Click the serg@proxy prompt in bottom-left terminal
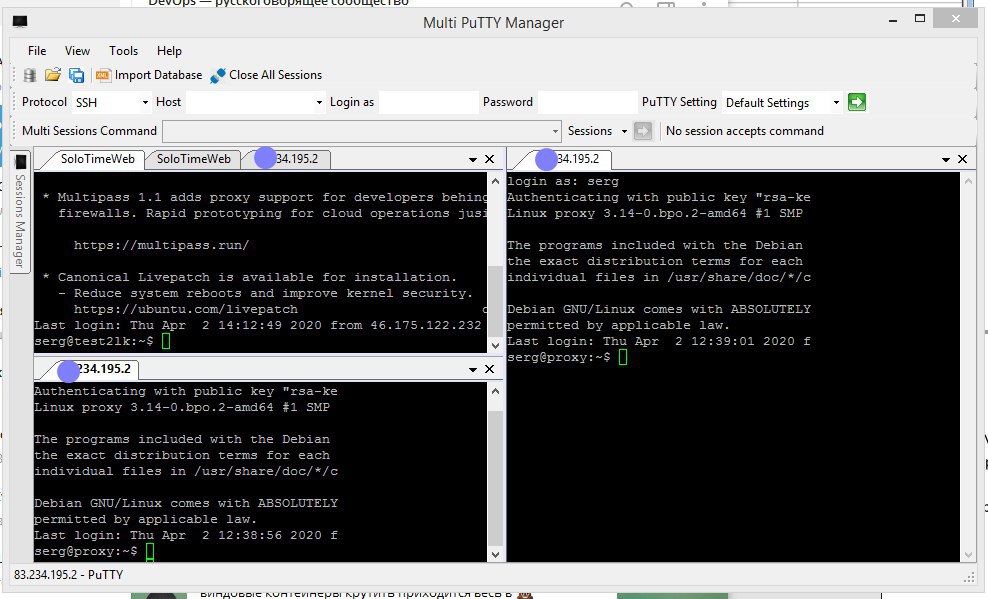Image resolution: width=988 pixels, height=599 pixels. 94,551
